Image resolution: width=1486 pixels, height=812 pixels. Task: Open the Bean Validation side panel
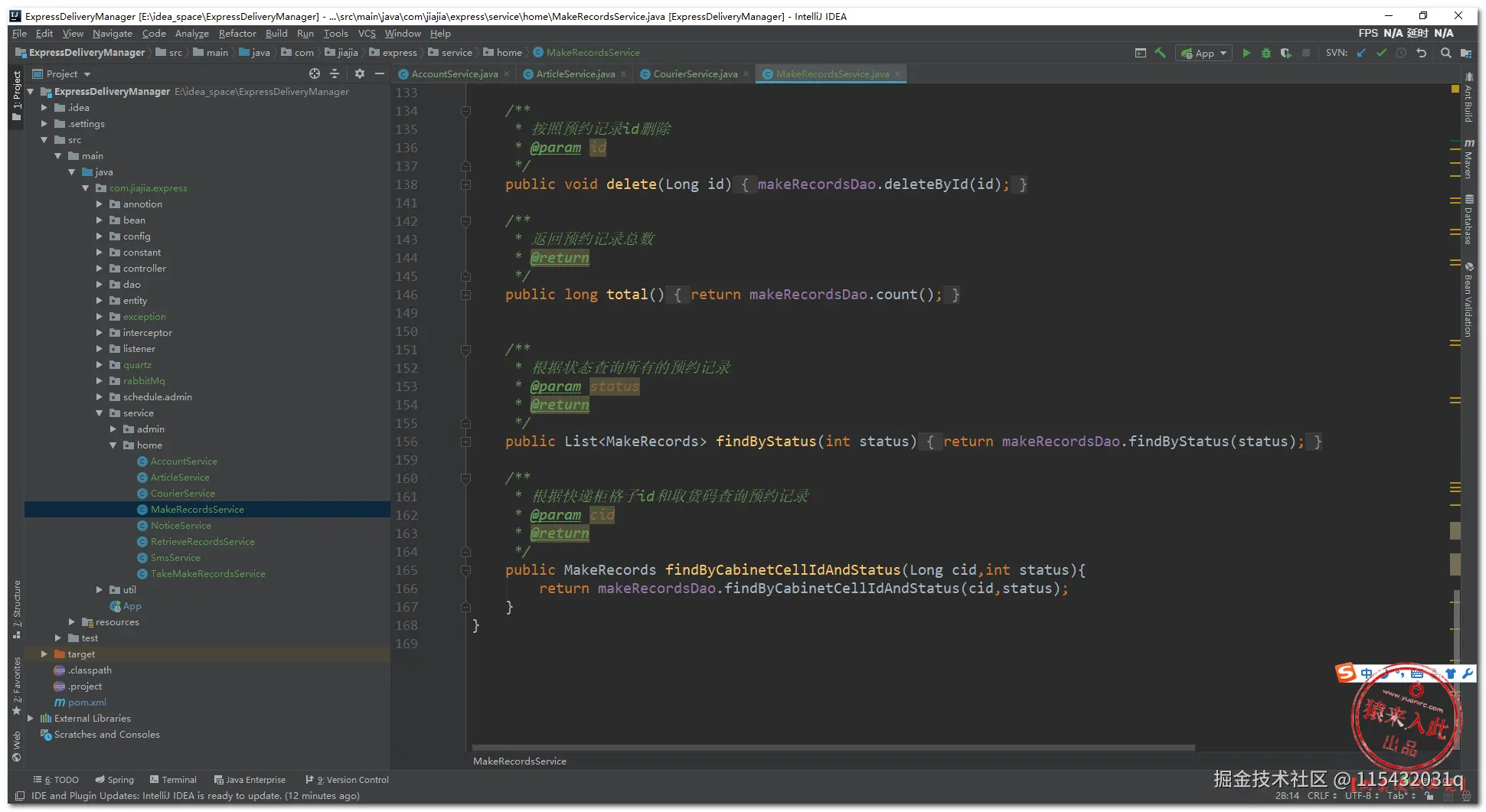[x=1468, y=299]
